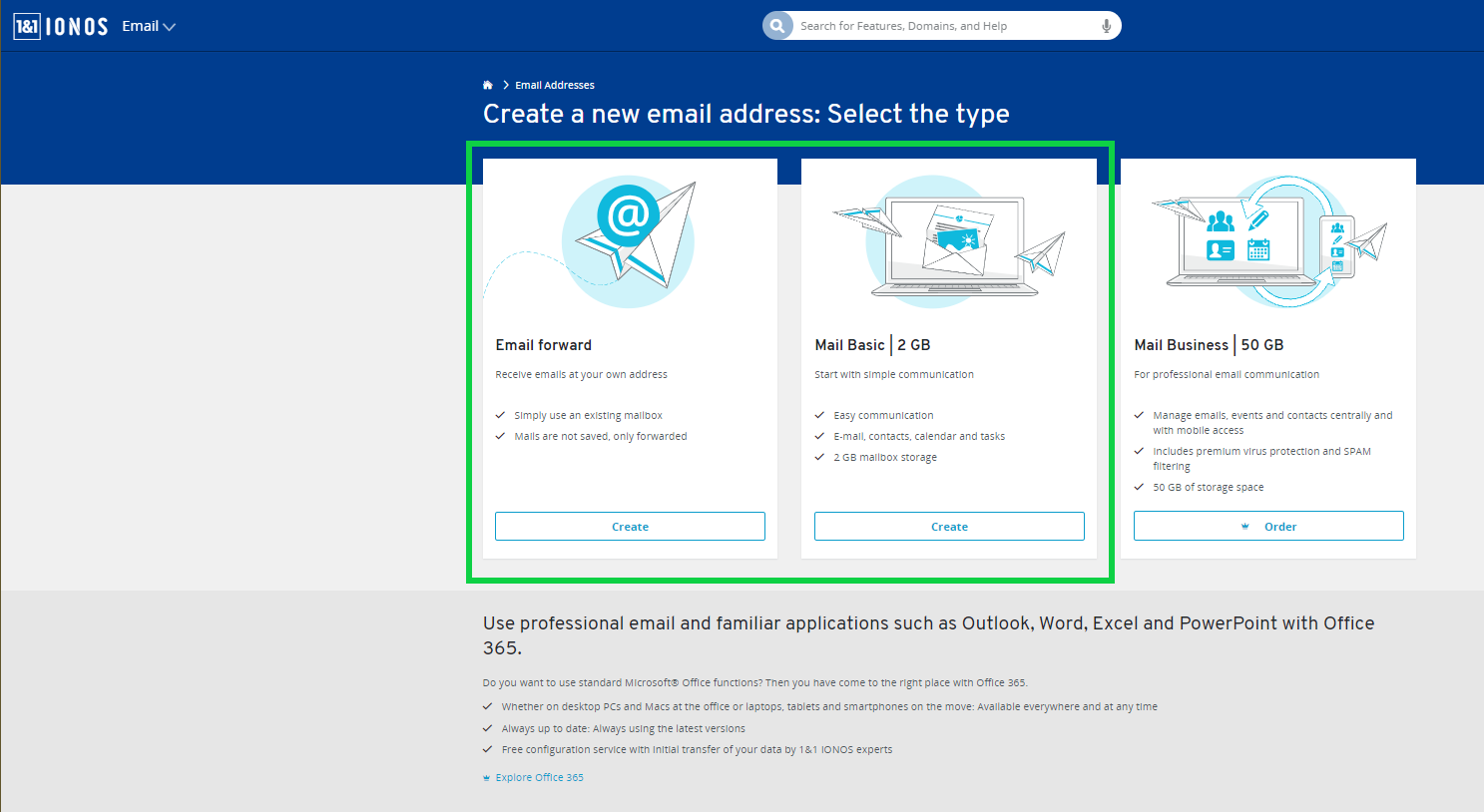
Task: Focus the Search for Features field
Action: coord(942,26)
